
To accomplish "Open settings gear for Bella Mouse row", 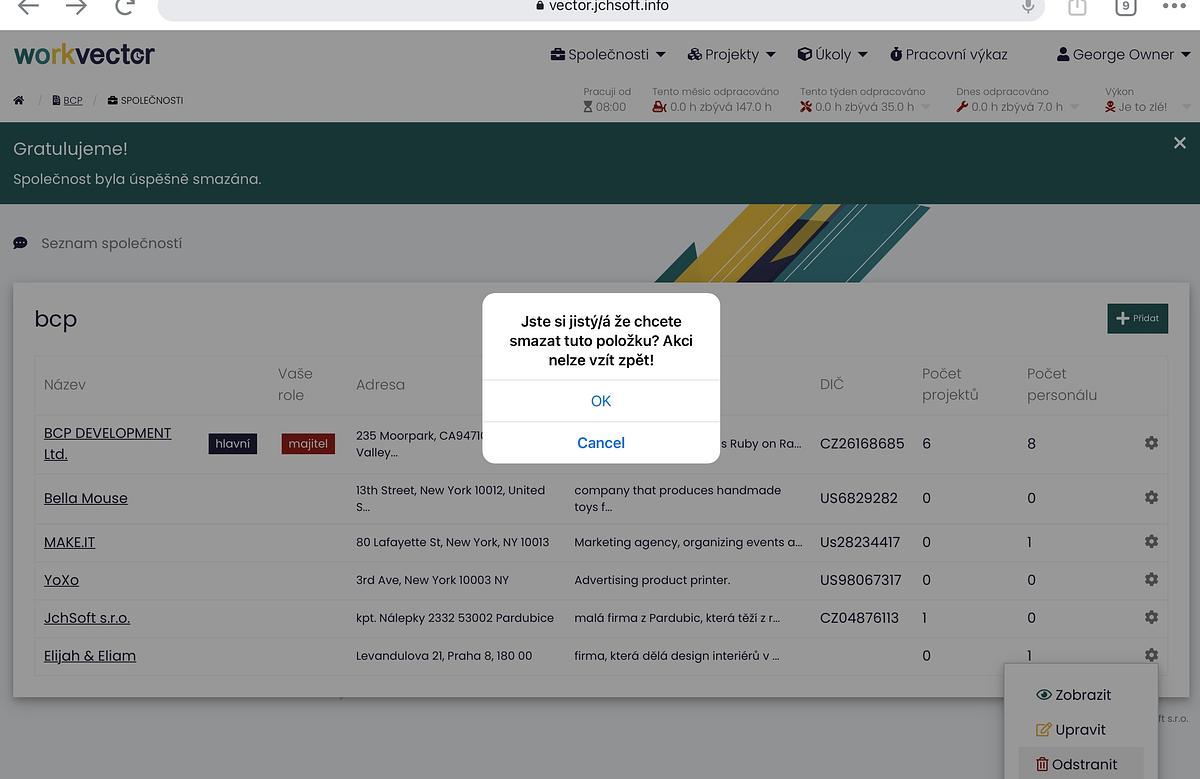I will [1151, 497].
